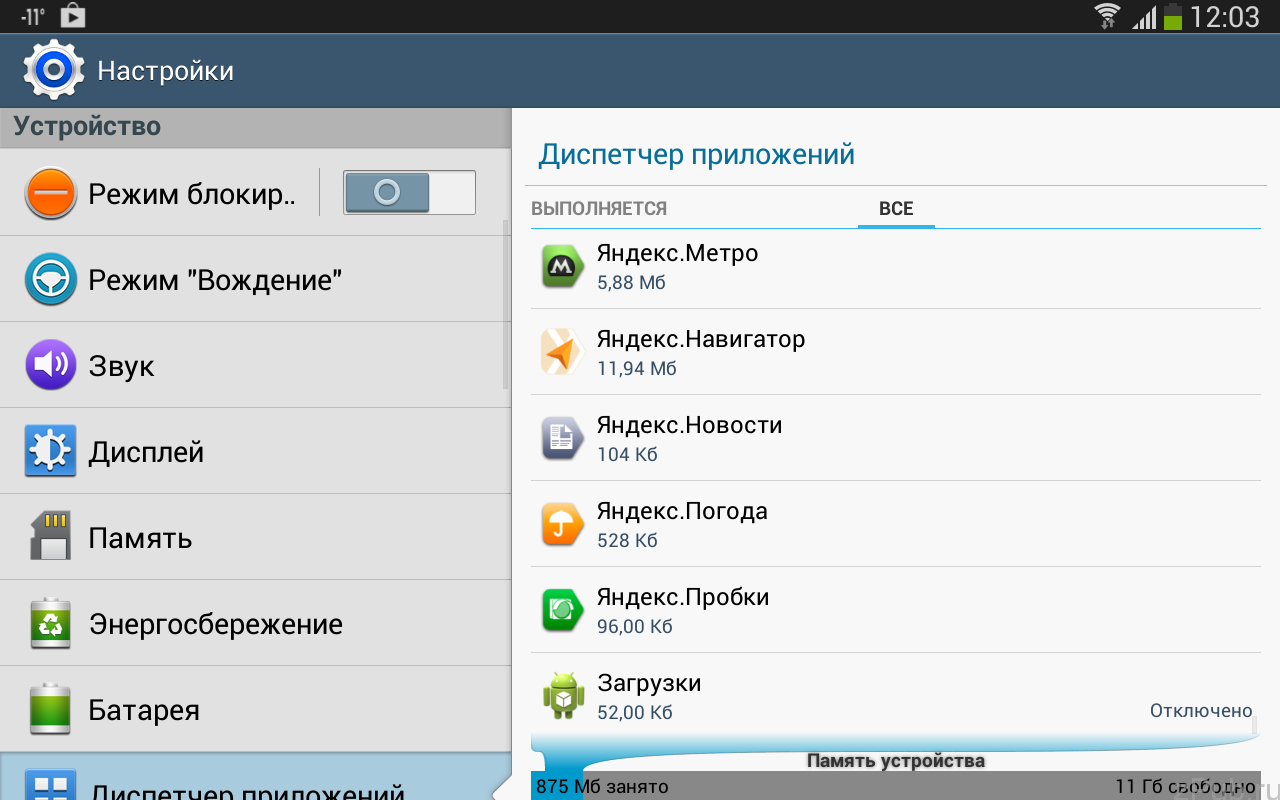The height and width of the screenshot is (800, 1280).
Task: Open Режим блокир.. settings label
Action: click(192, 193)
